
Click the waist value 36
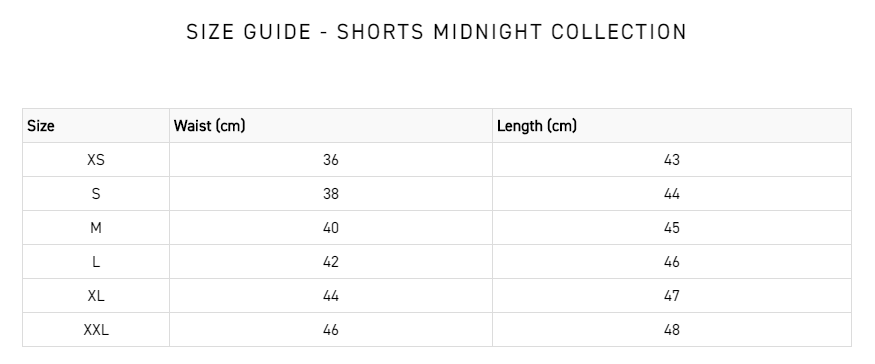click(x=331, y=160)
